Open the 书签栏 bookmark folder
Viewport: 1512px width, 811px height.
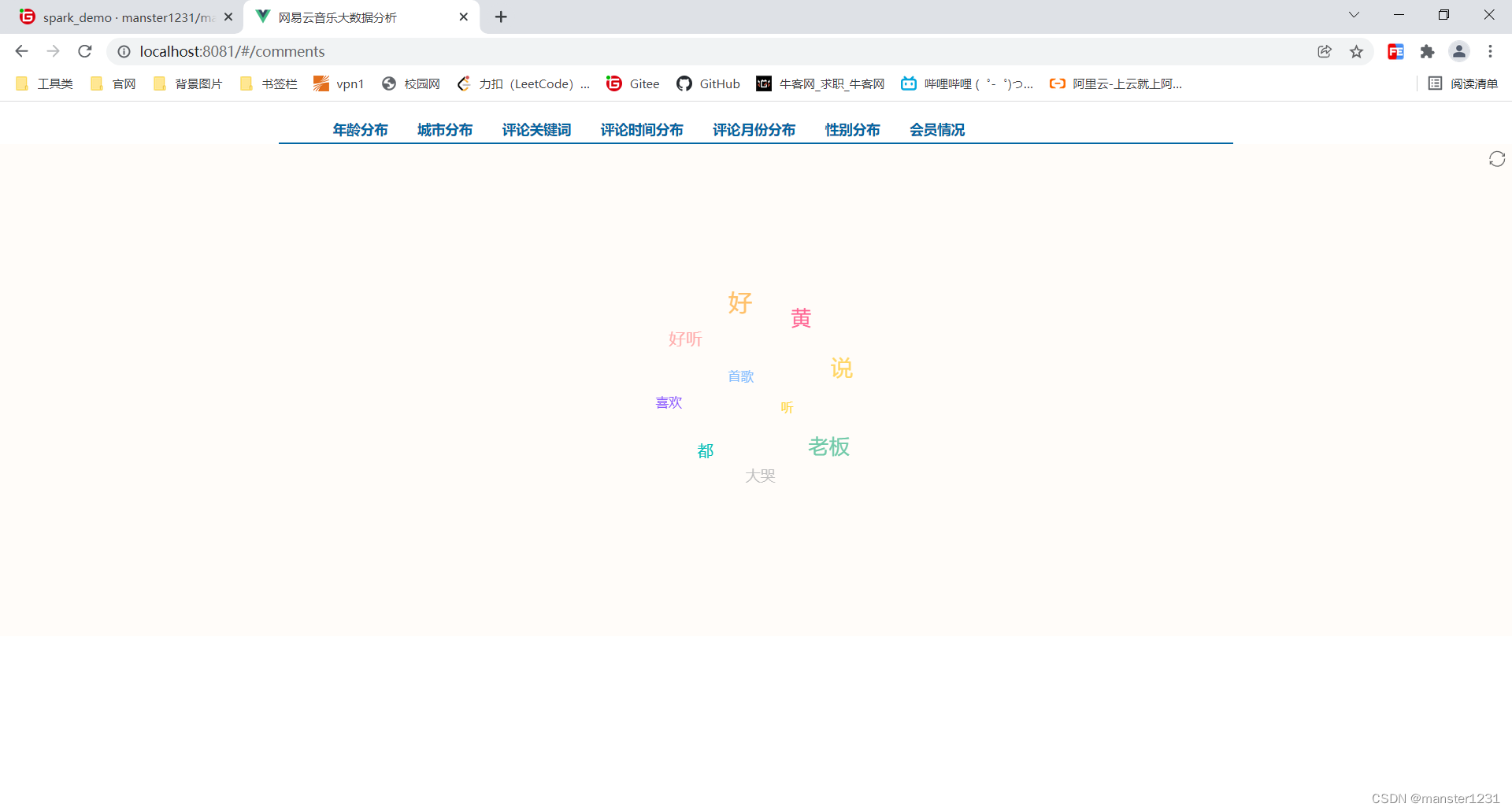pyautogui.click(x=269, y=83)
